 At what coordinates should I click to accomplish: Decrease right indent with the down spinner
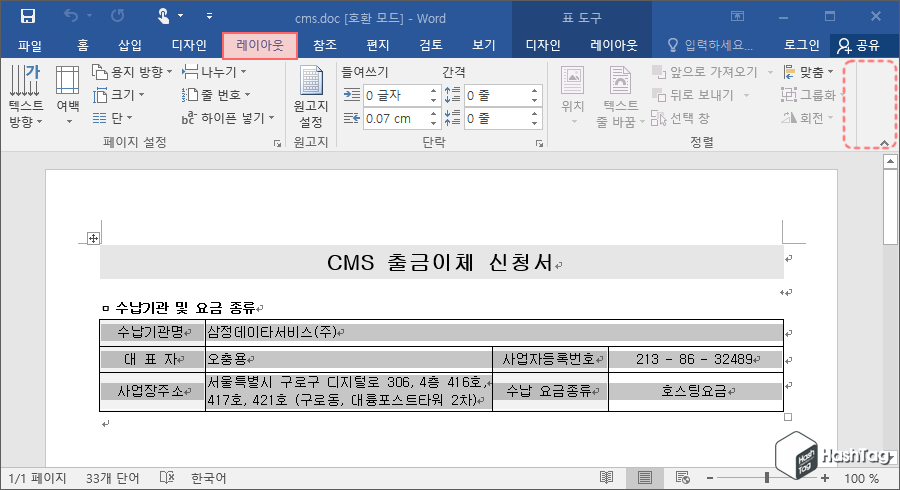(433, 123)
